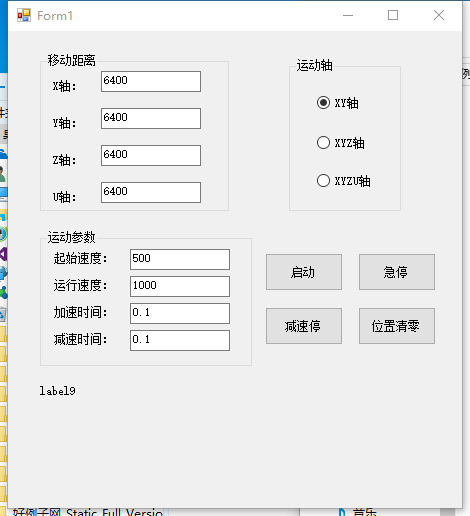Screen dimensions: 470x516
Task: Click the 减速停 decelerate stop button
Action: point(304,326)
